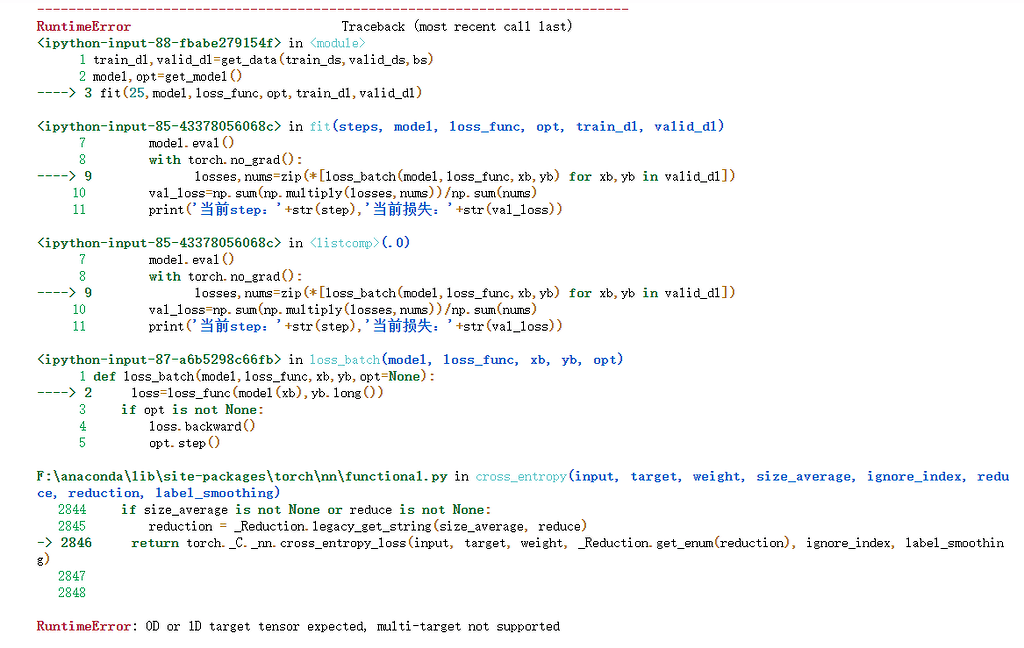Viewport: 1024px width, 648px height.
Task: Click line 2845 with _Reduction.legacy_get_string
Action: click(x=367, y=526)
